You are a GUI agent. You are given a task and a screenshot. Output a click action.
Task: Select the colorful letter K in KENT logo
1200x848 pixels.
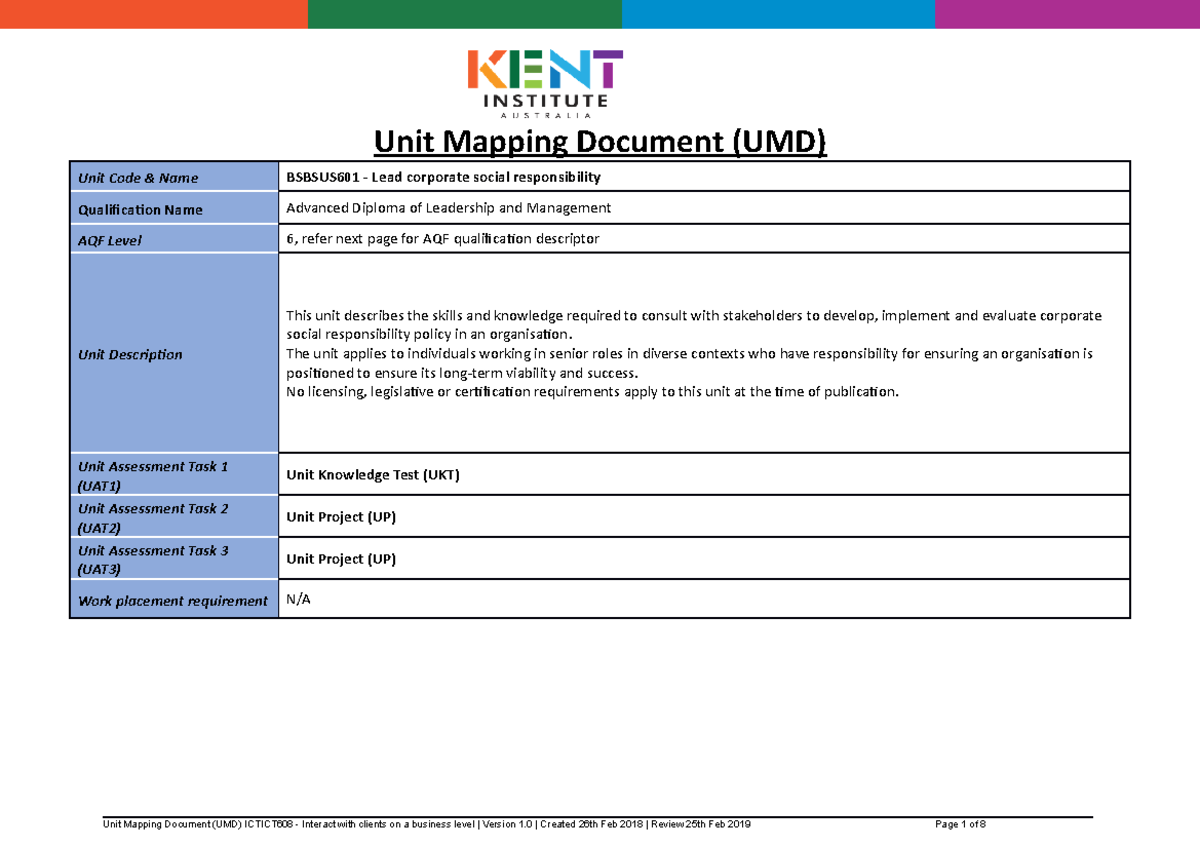click(x=487, y=70)
